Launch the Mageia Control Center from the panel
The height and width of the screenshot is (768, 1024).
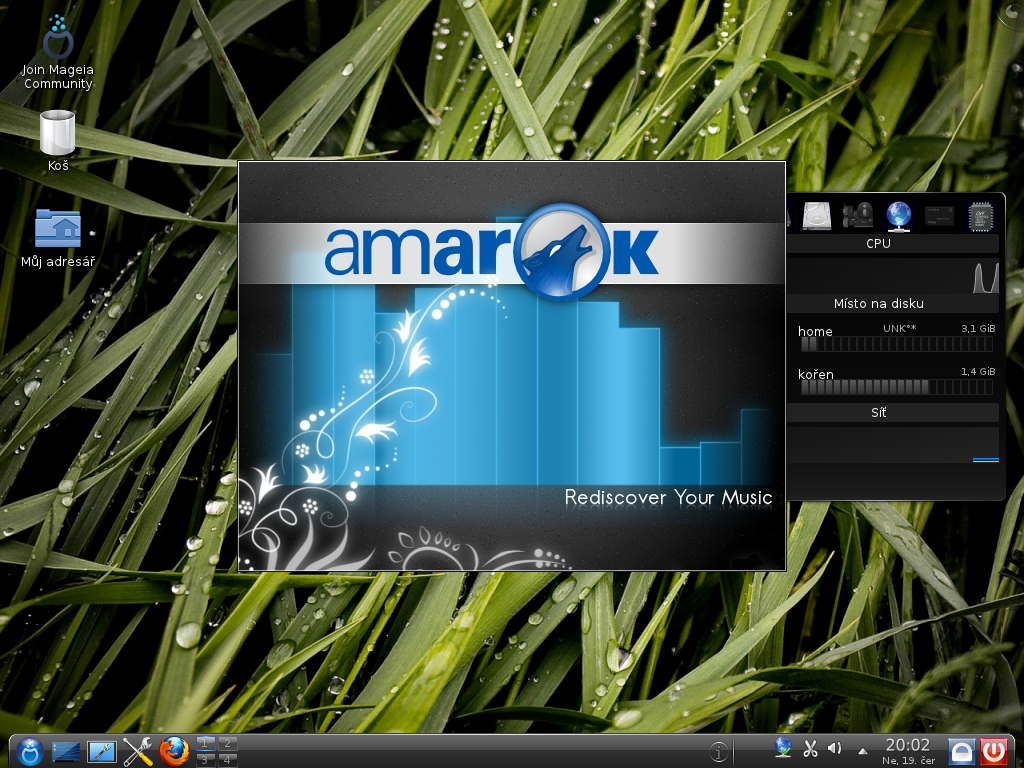point(102,752)
